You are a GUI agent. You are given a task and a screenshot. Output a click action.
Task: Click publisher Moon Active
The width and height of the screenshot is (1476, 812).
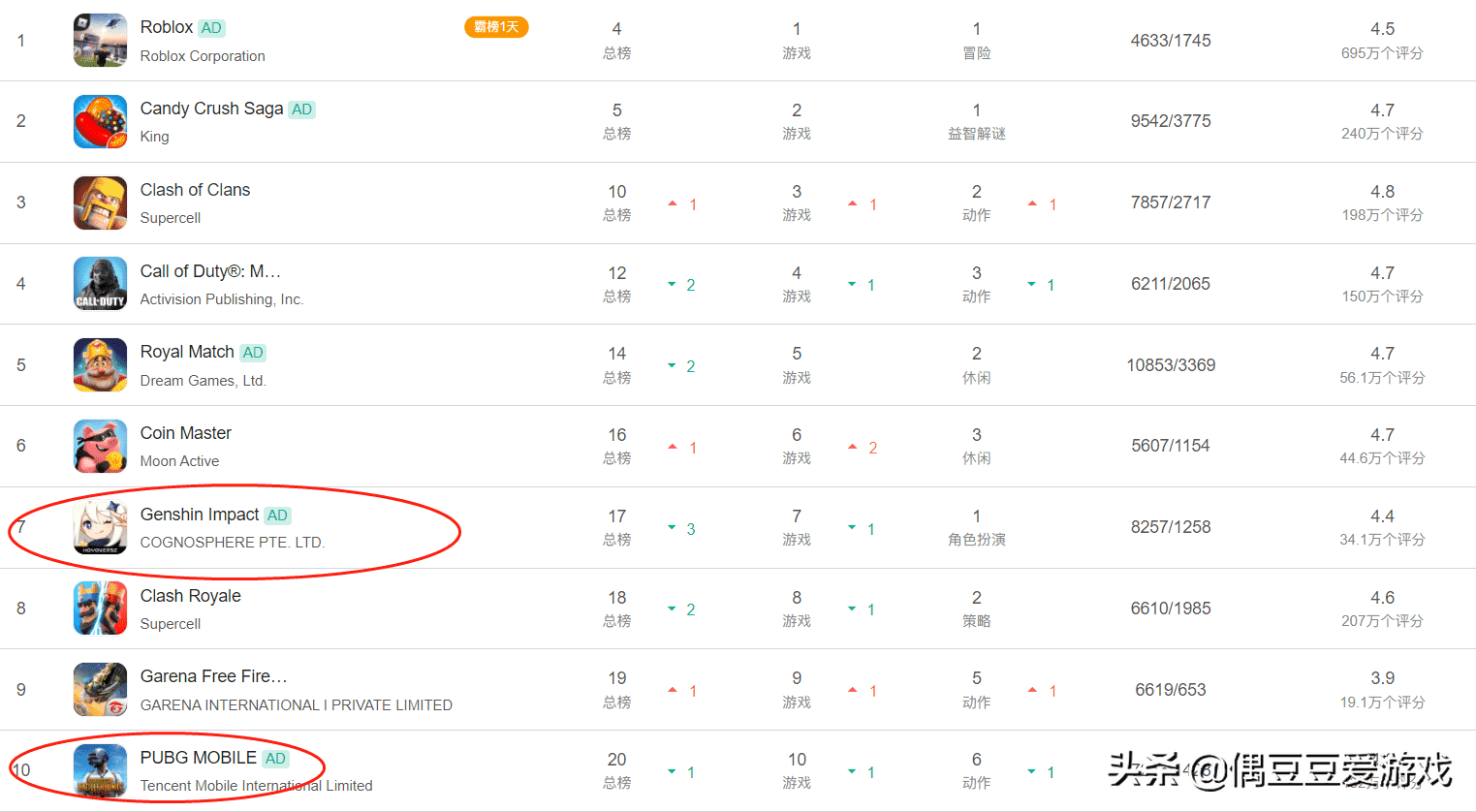coord(179,461)
